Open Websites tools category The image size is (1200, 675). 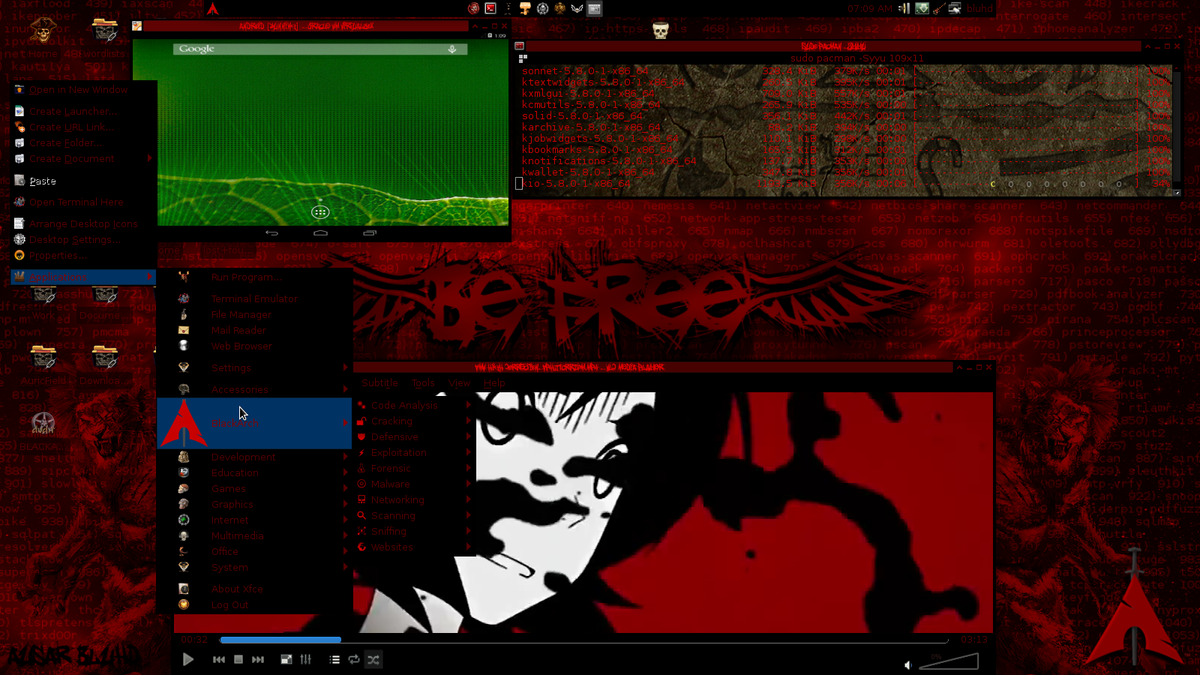[414, 548]
